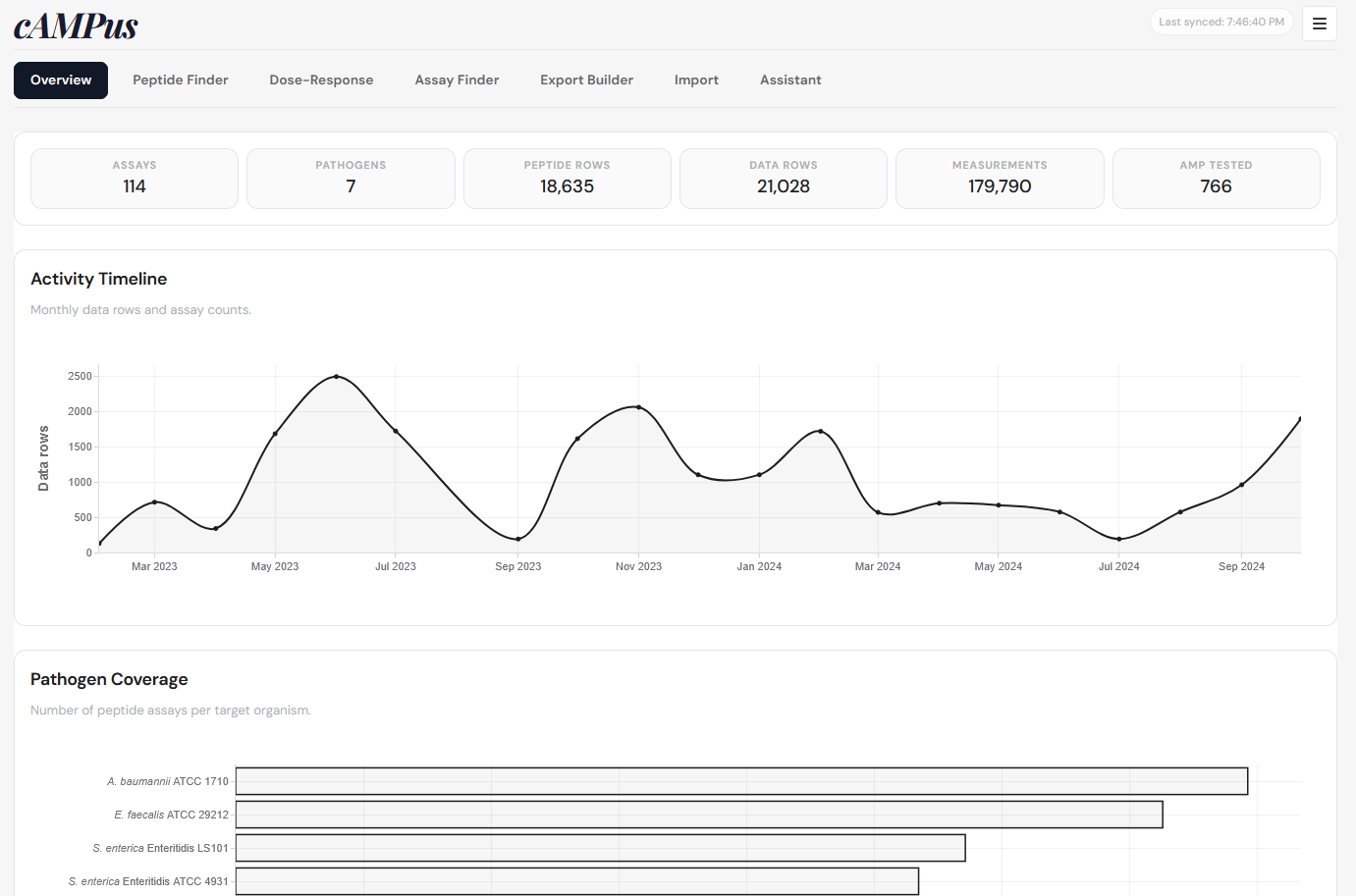The height and width of the screenshot is (896, 1356).
Task: Select the active Overview tab
Action: 60,79
